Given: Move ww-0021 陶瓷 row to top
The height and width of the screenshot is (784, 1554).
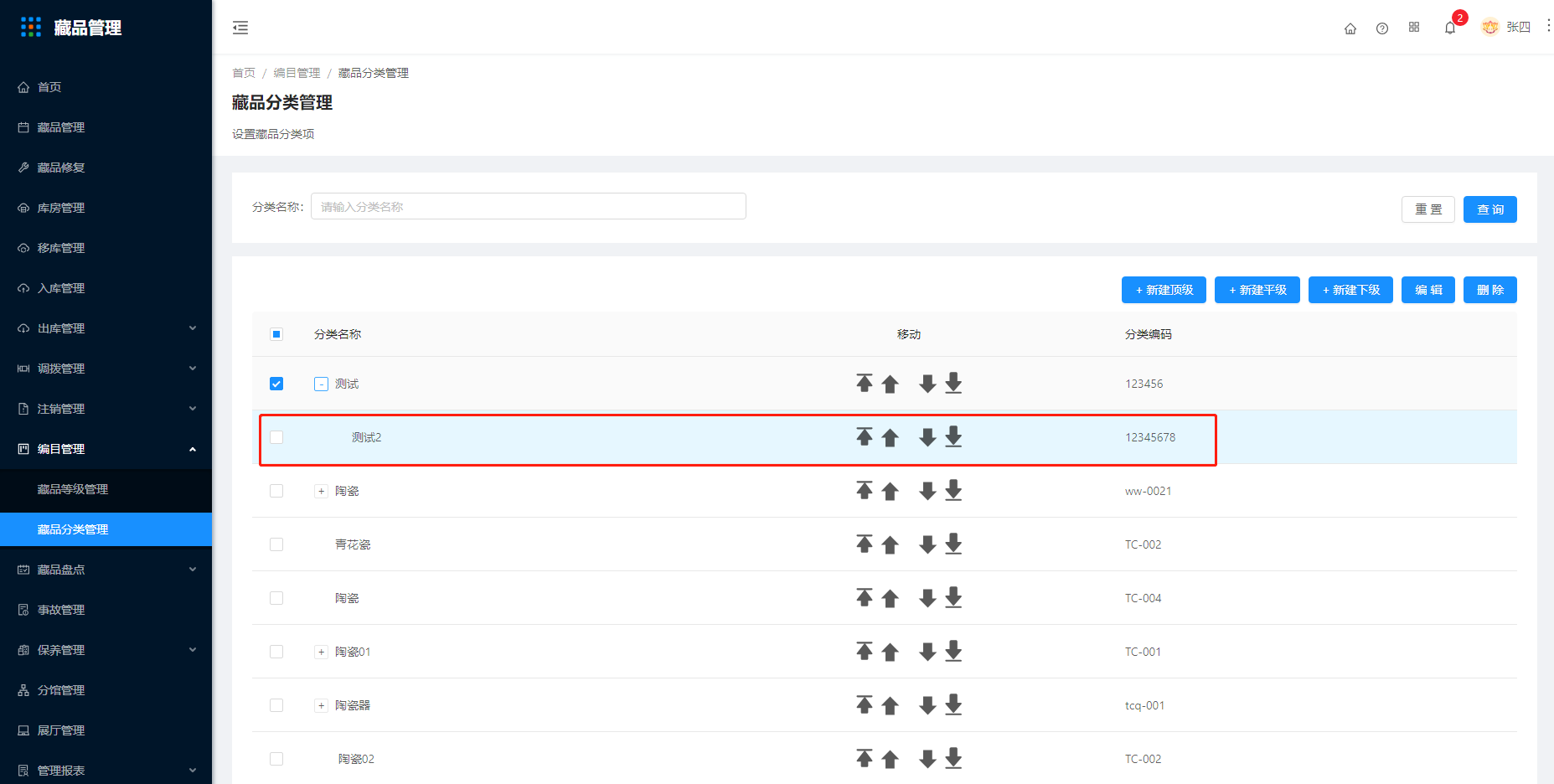Looking at the screenshot, I should [x=865, y=490].
